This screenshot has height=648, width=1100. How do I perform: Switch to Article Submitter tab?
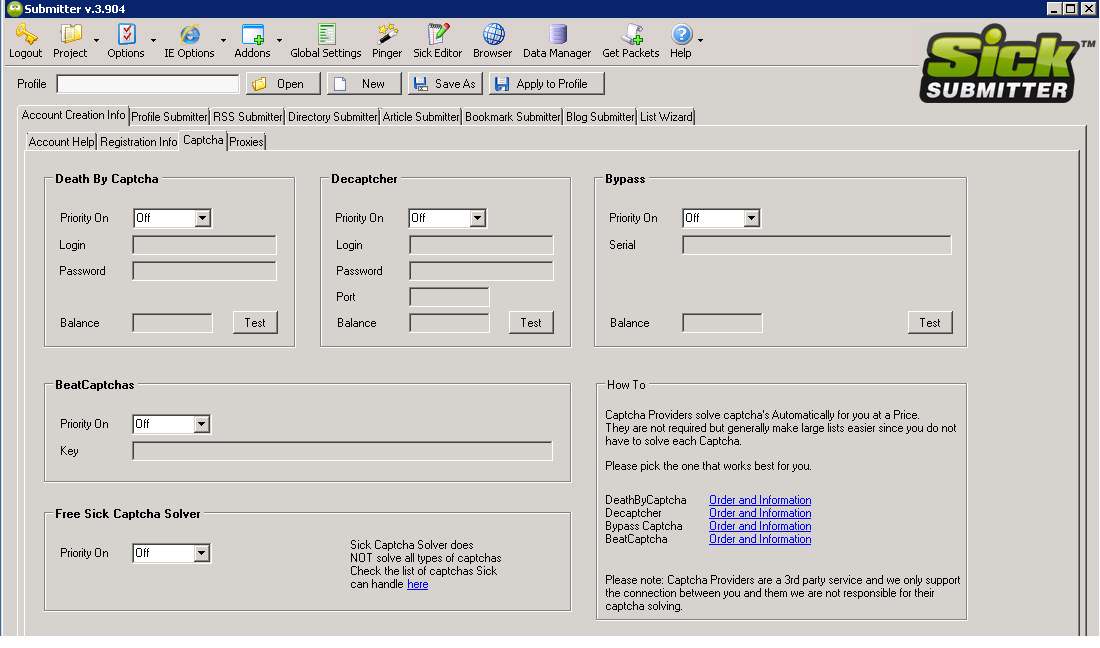point(421,116)
